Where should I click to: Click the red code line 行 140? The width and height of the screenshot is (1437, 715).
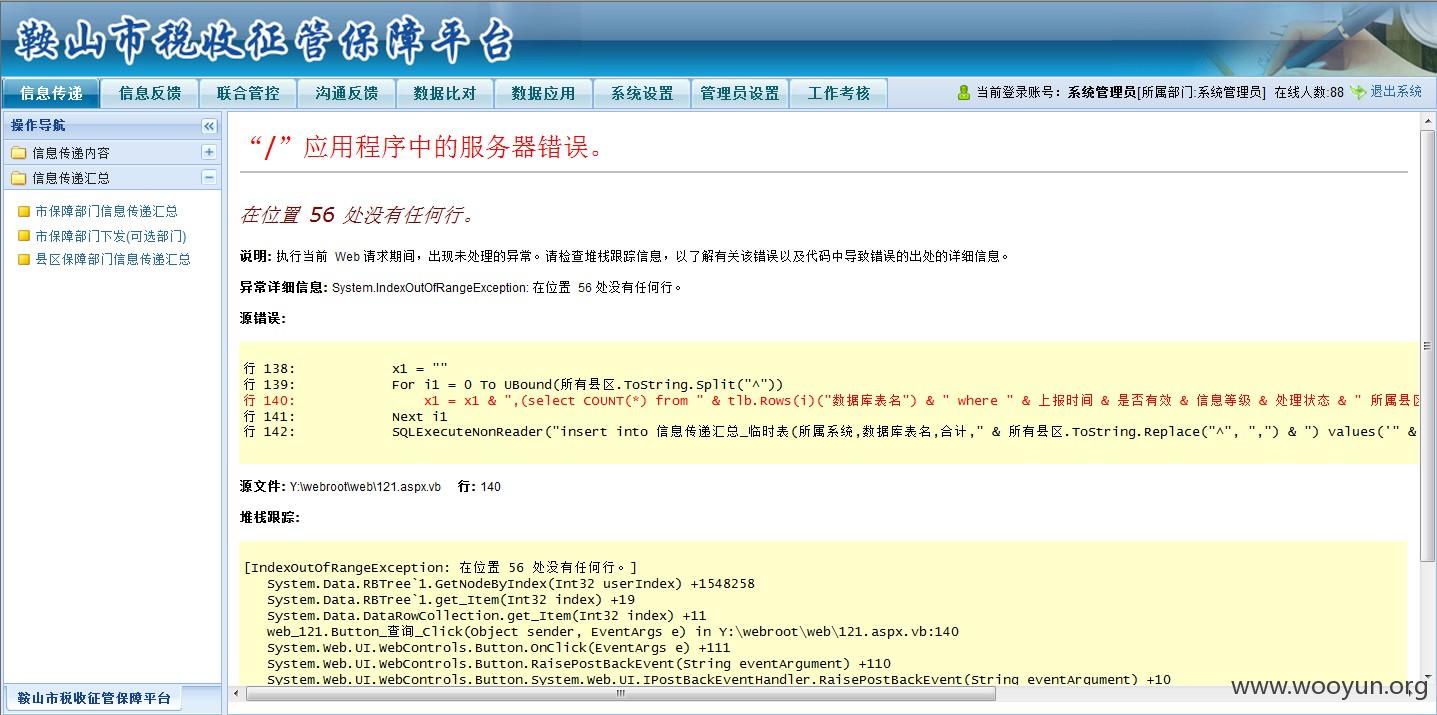(x=832, y=400)
